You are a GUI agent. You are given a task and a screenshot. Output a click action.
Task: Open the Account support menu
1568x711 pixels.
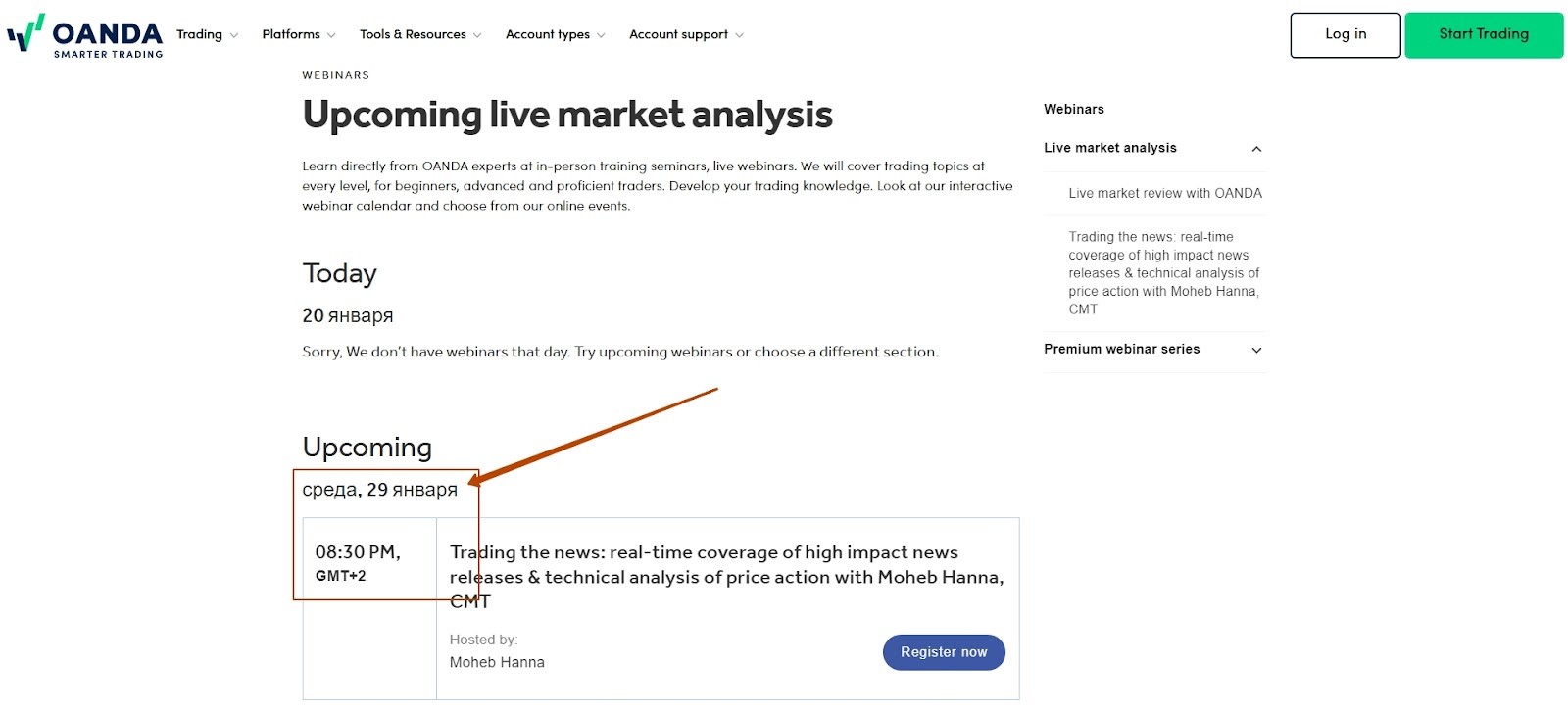coord(686,34)
